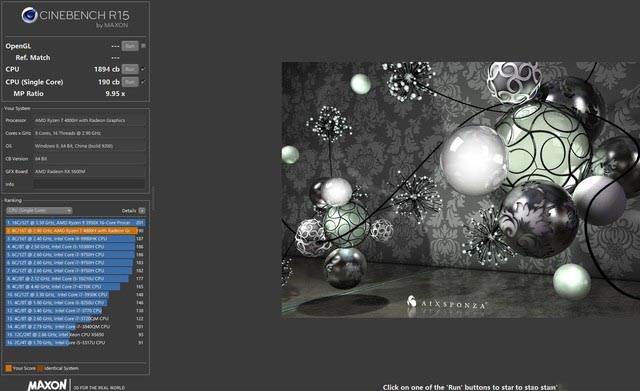Select the GFX Board field showing AMD Radeon
Screen dimensions: 640x391
click(89, 171)
